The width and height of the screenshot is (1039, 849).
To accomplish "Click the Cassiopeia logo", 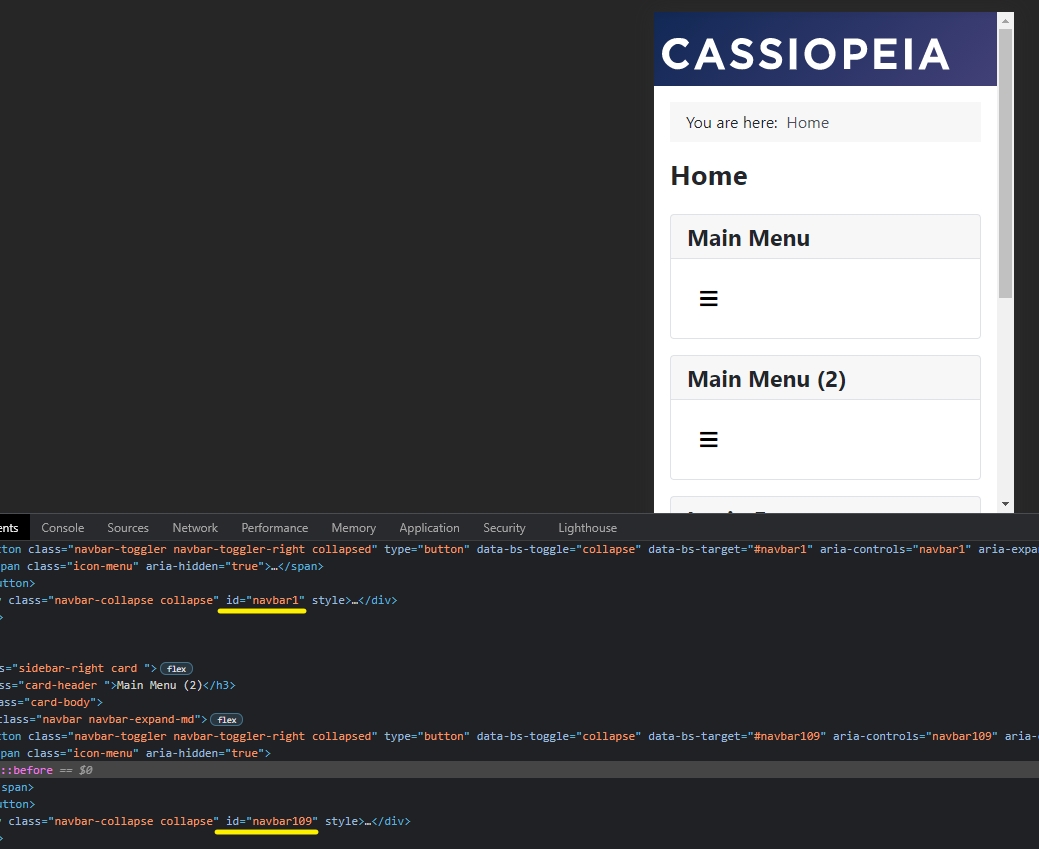I will [805, 54].
